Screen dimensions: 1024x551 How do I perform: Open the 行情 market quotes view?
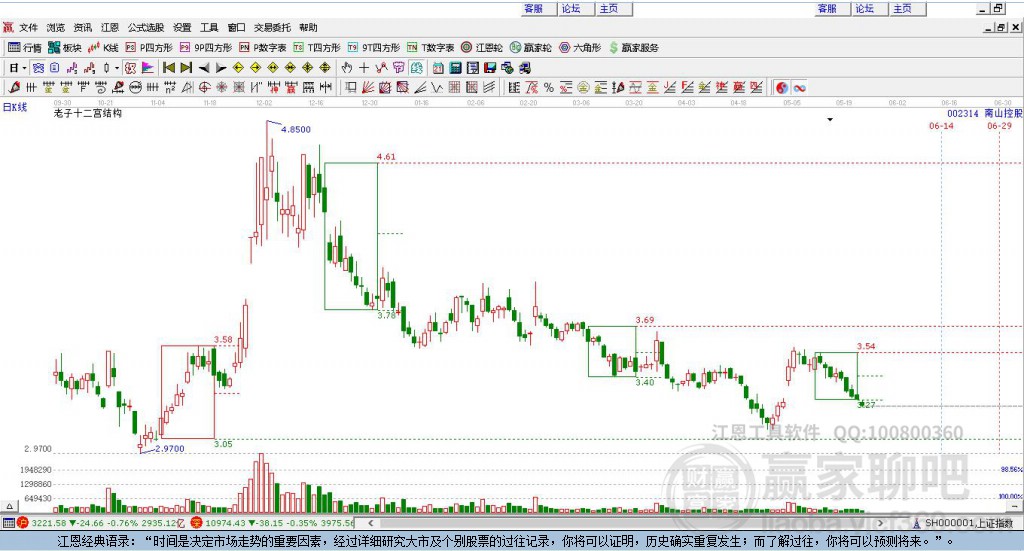pyautogui.click(x=24, y=48)
